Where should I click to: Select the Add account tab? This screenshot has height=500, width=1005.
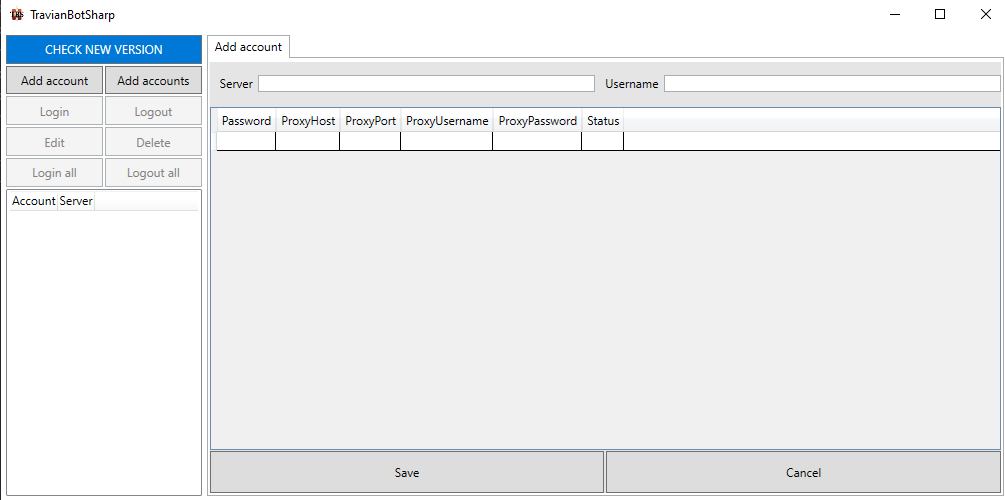(249, 47)
